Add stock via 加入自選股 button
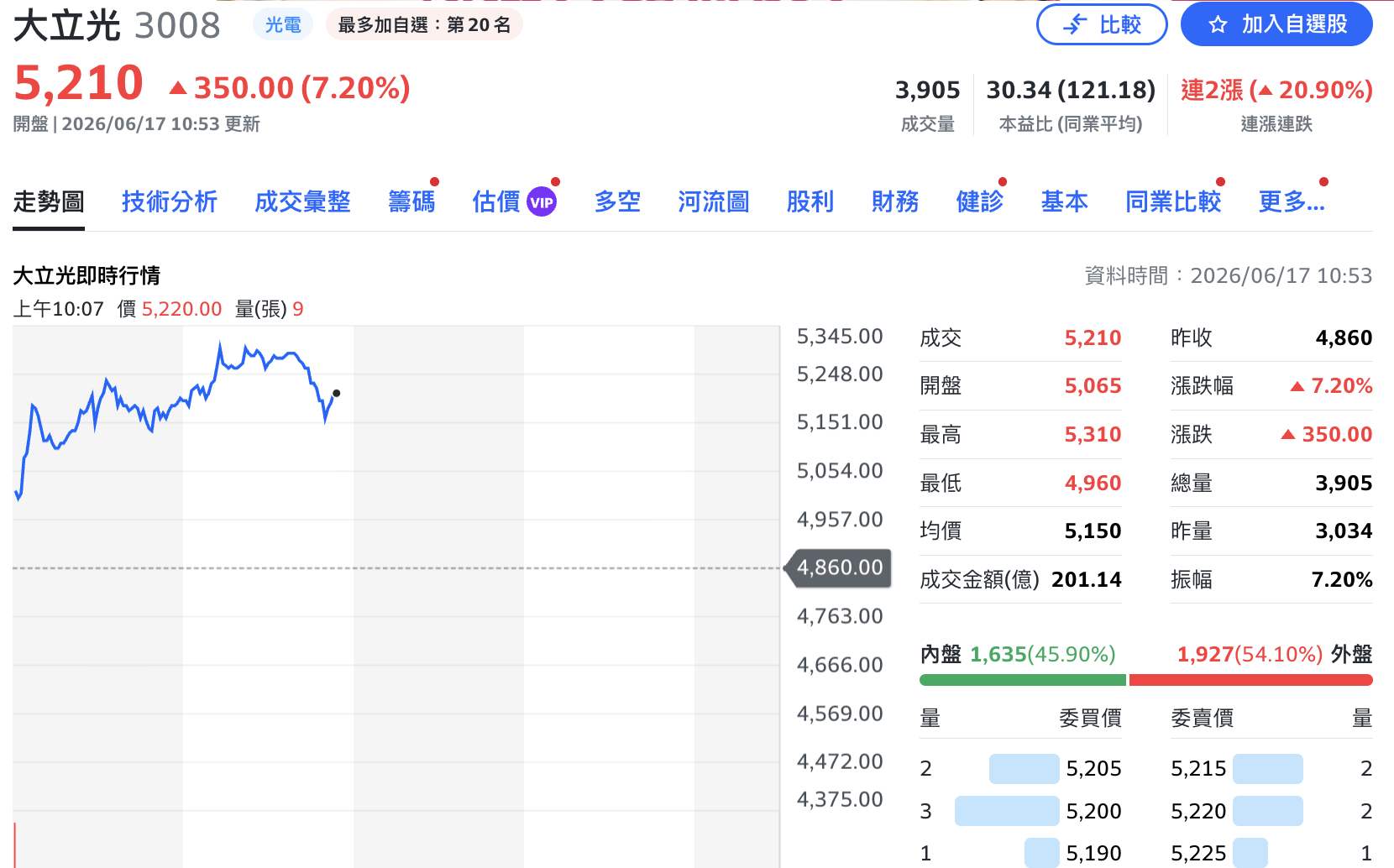This screenshot has height=868, width=1394. click(1276, 24)
